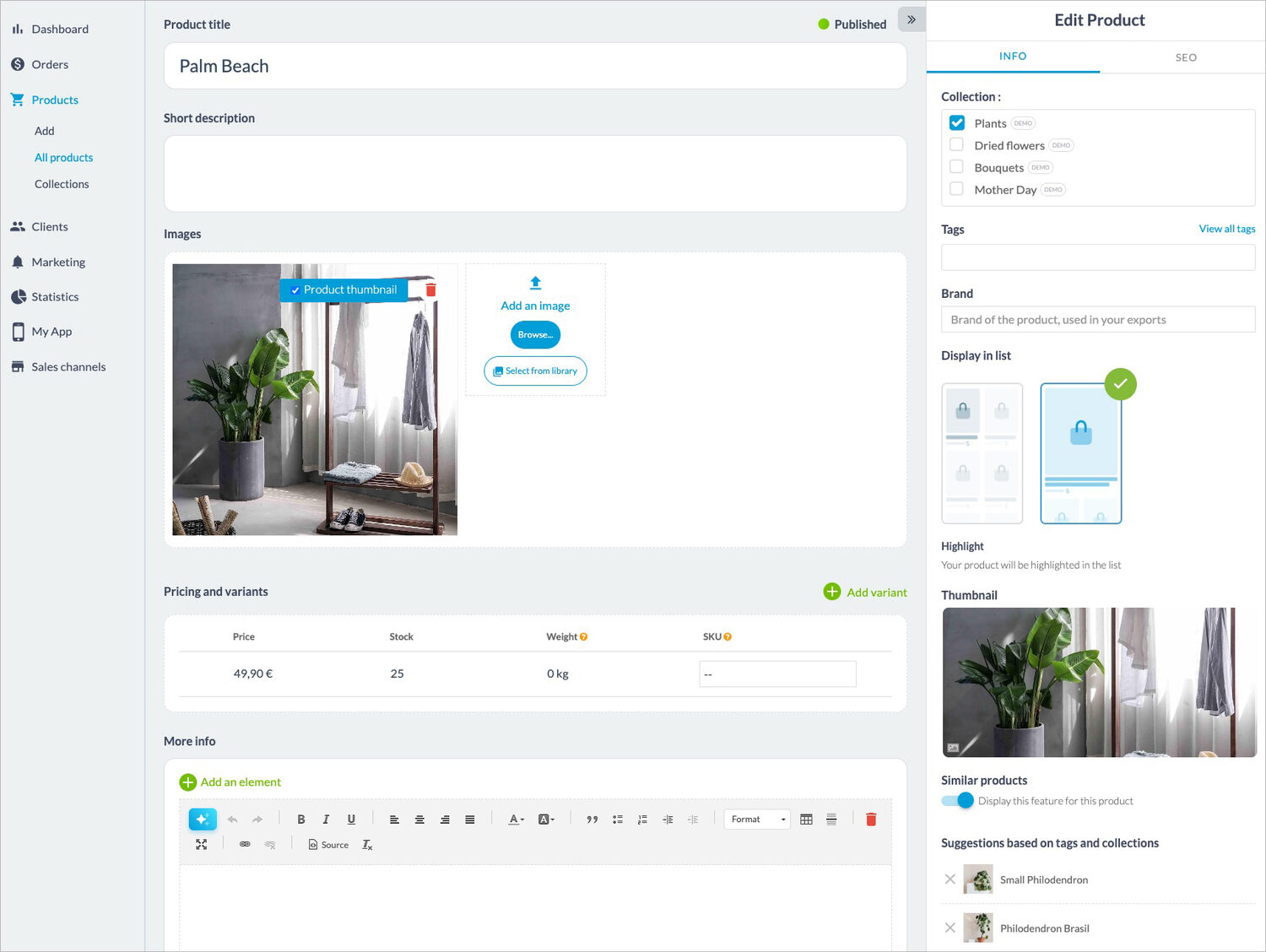Choose the two-column grid display layout
The width and height of the screenshot is (1266, 952).
[x=982, y=453]
